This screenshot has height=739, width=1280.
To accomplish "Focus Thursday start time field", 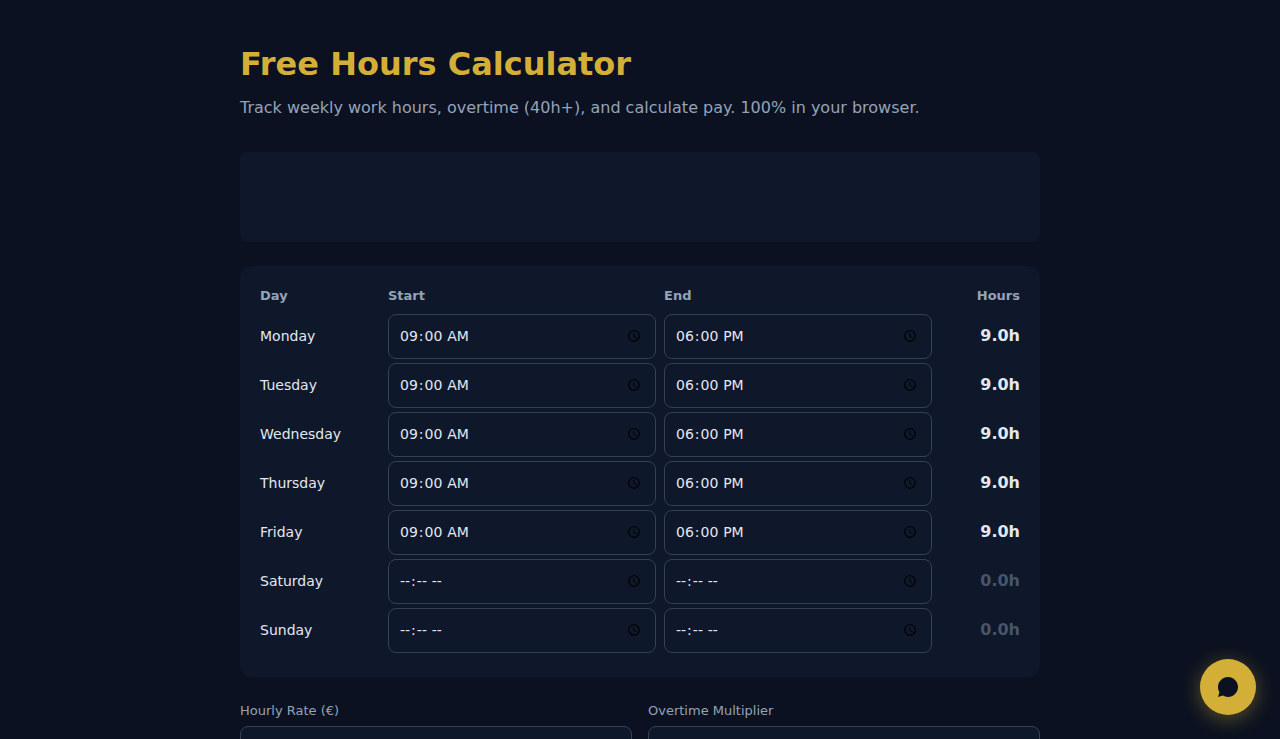I will pyautogui.click(x=522, y=483).
